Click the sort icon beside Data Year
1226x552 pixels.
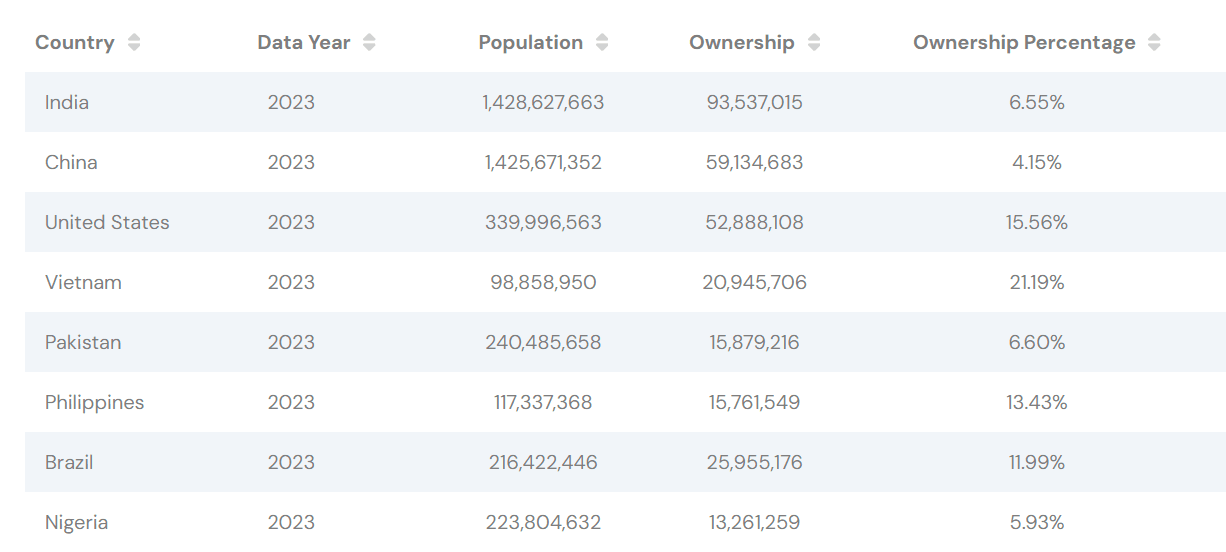coord(369,43)
